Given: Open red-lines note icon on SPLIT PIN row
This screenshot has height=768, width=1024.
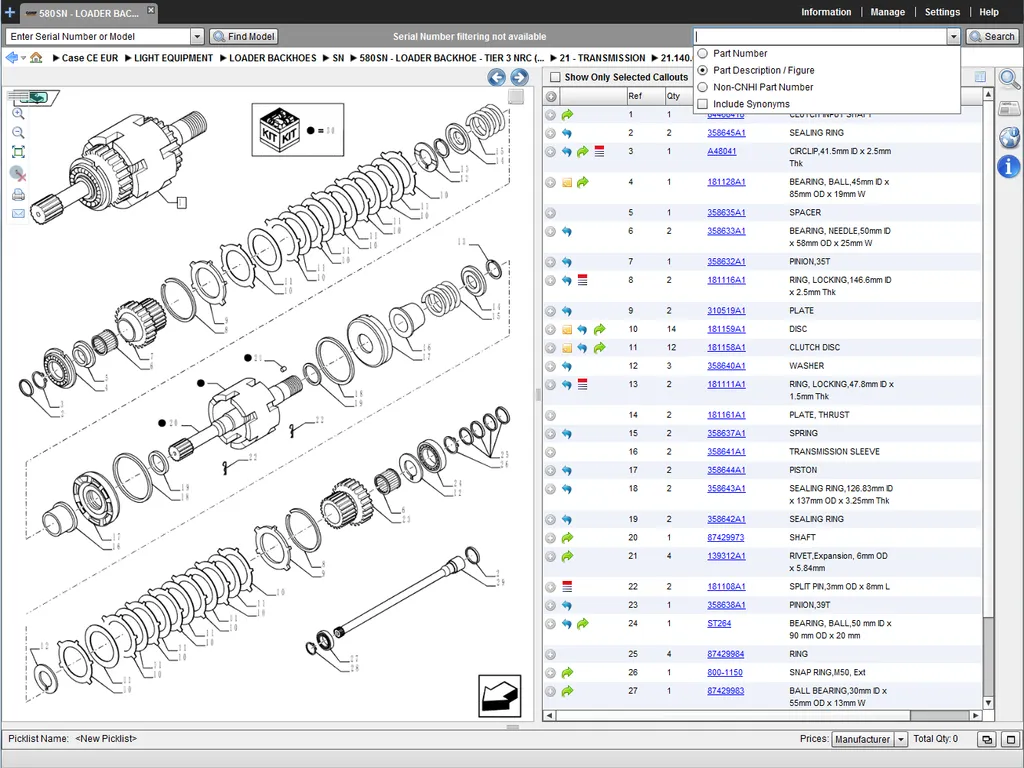Looking at the screenshot, I should [567, 587].
